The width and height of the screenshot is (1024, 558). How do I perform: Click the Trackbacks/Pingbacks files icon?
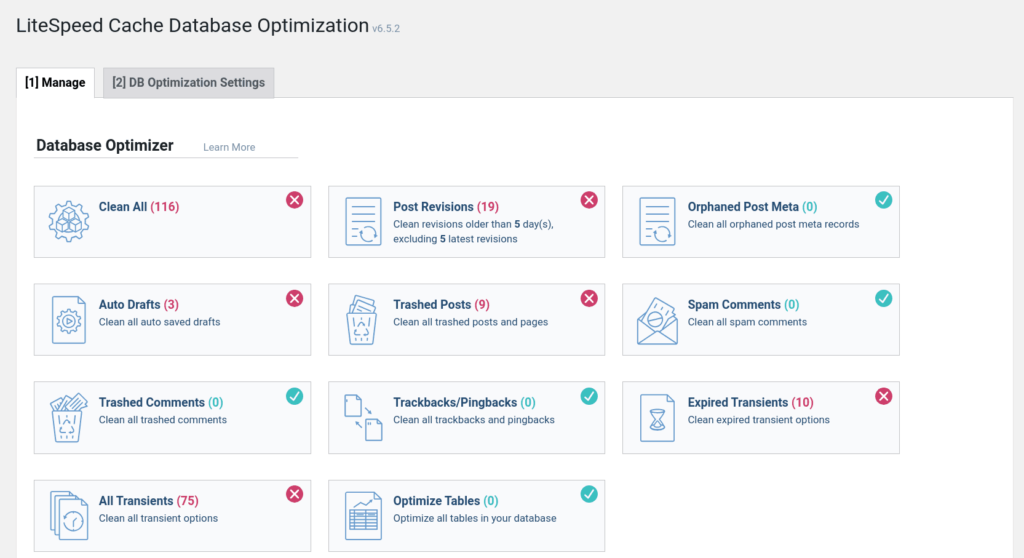(x=363, y=418)
